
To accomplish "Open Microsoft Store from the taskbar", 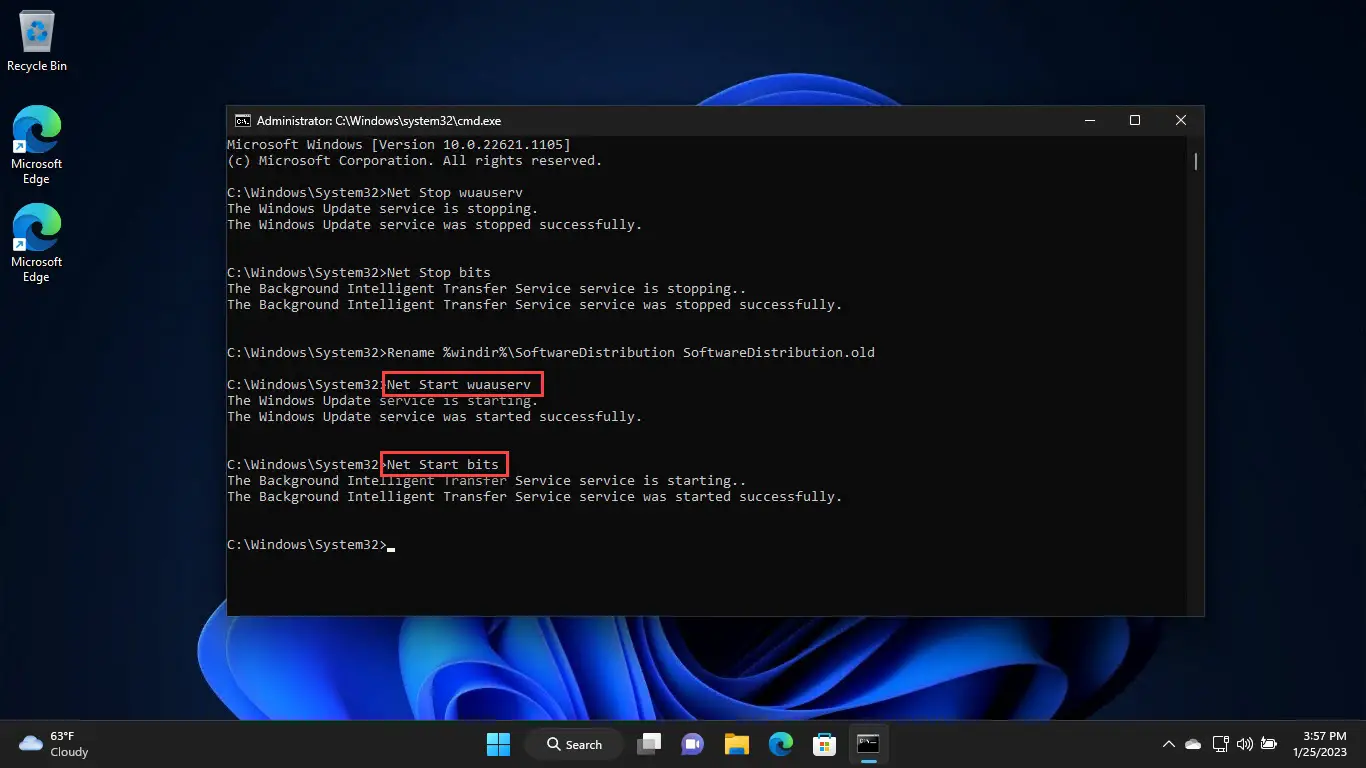I will pyautogui.click(x=824, y=744).
